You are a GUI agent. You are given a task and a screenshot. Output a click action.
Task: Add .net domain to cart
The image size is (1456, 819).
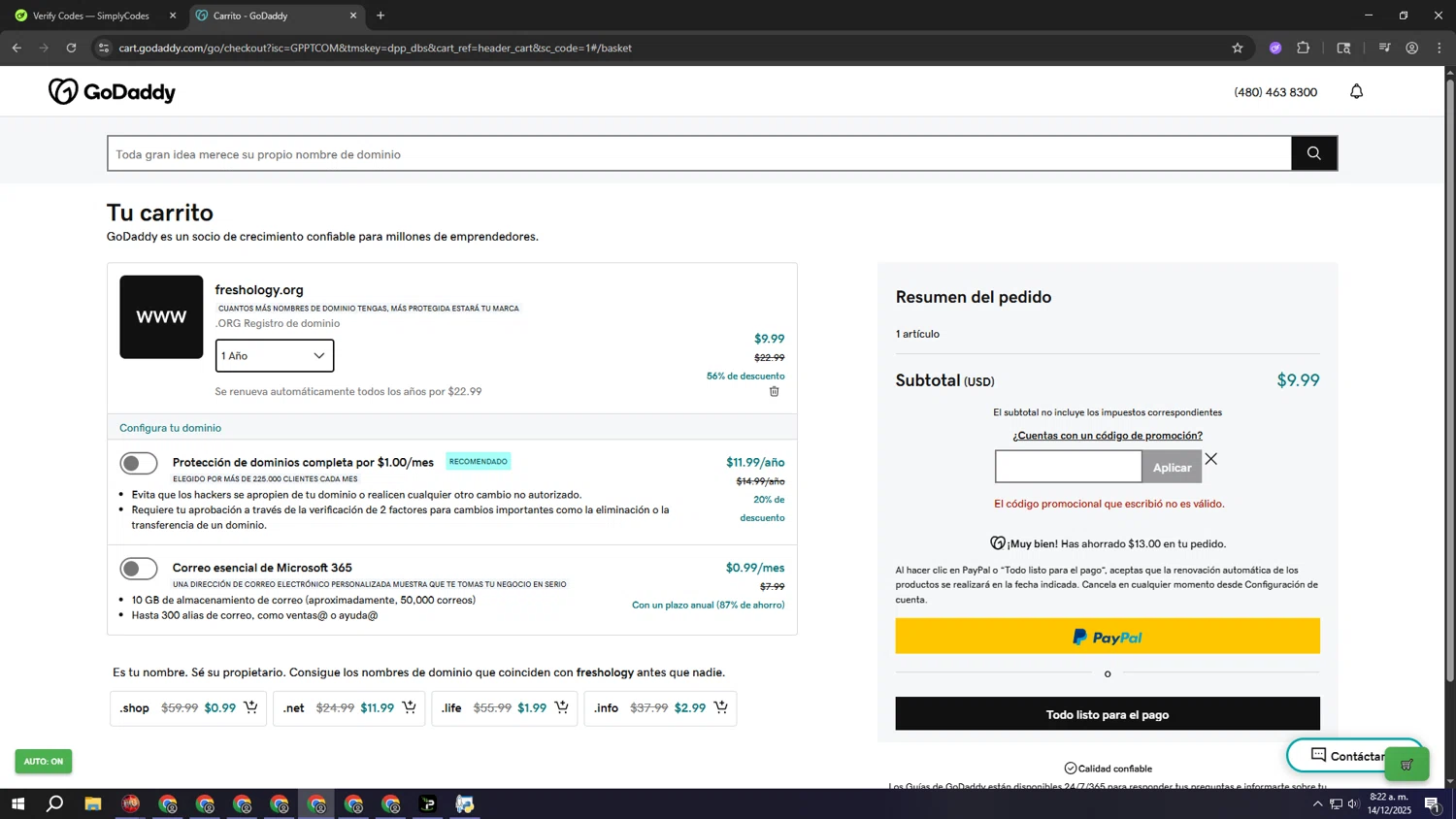[x=409, y=707]
